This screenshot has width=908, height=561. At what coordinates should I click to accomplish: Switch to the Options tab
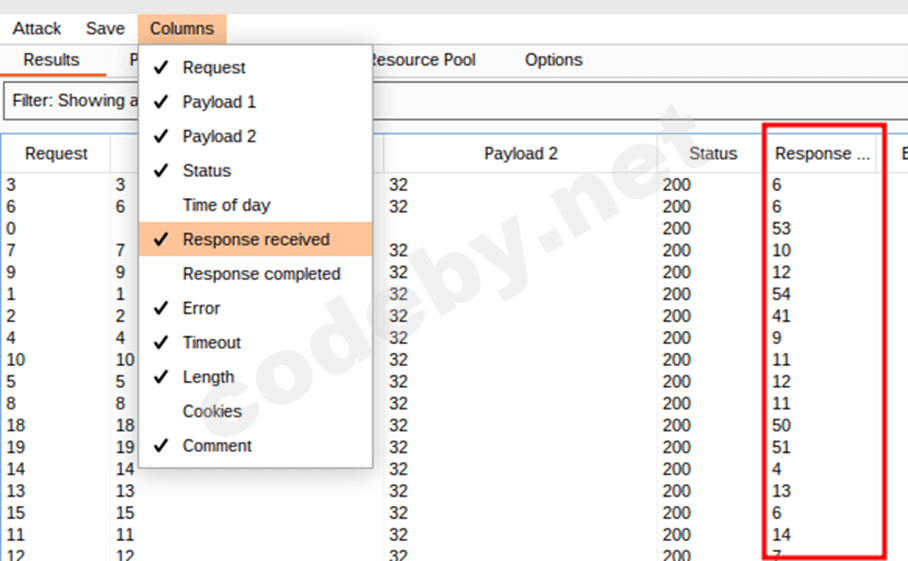pyautogui.click(x=553, y=60)
